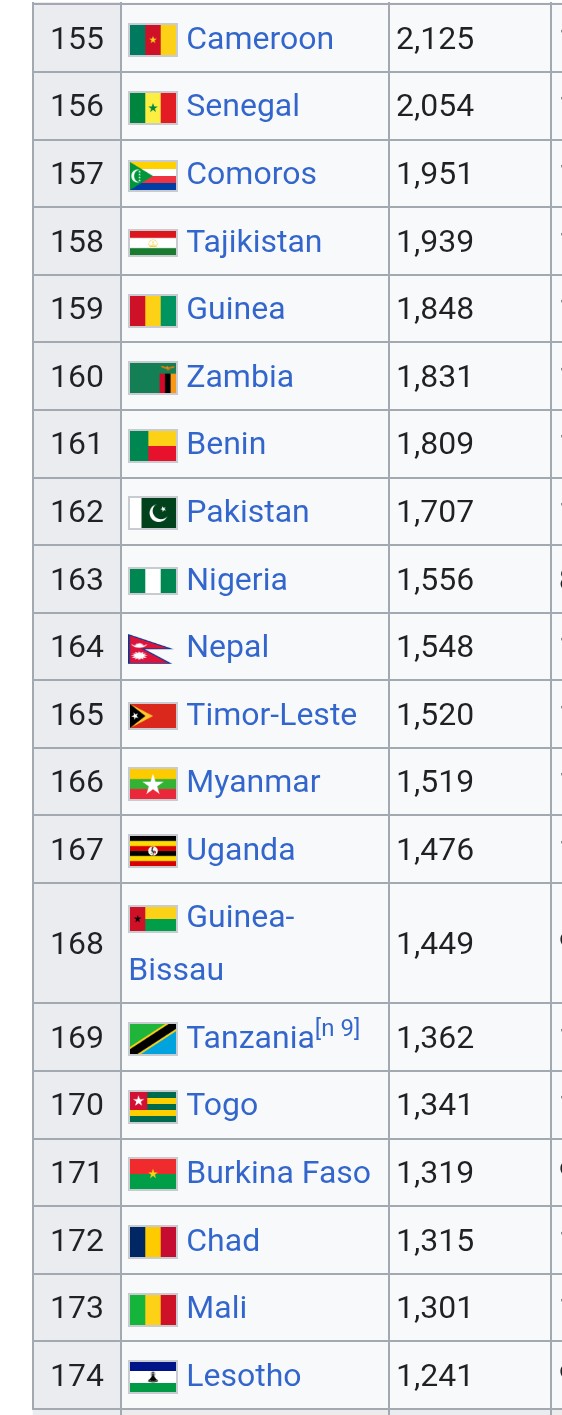Screen dimensions: 562x1415
Task: Click the Senegal flag icon
Action: pyautogui.click(x=153, y=106)
